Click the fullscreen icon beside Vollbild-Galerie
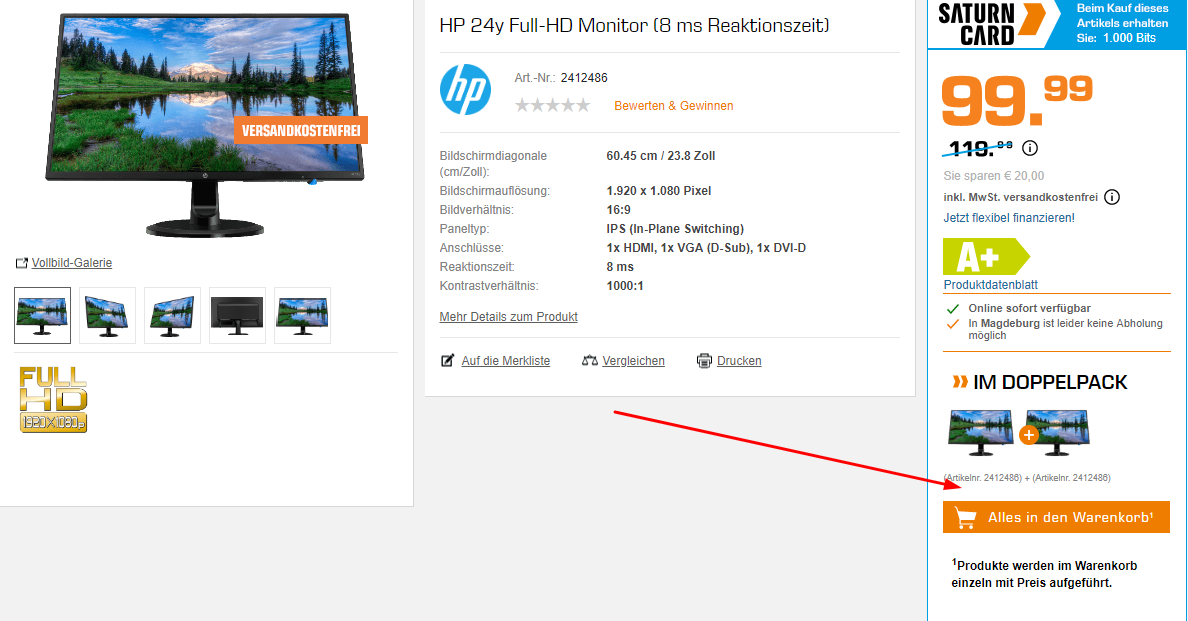 pos(21,262)
